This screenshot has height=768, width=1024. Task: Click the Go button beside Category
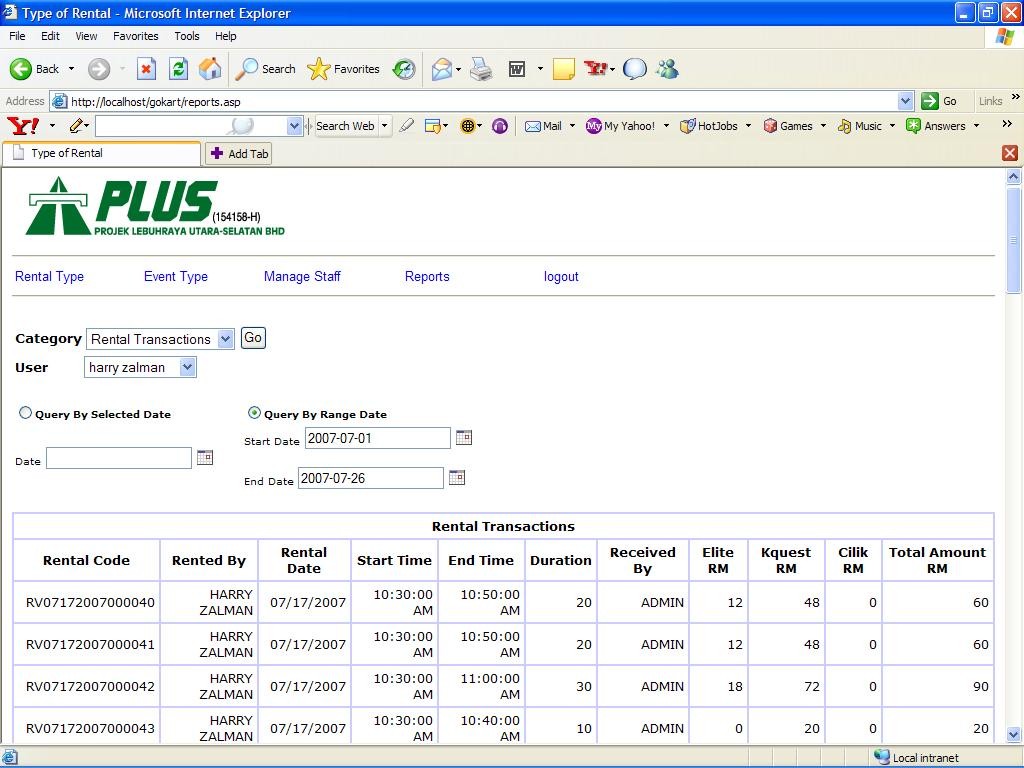pyautogui.click(x=252, y=337)
